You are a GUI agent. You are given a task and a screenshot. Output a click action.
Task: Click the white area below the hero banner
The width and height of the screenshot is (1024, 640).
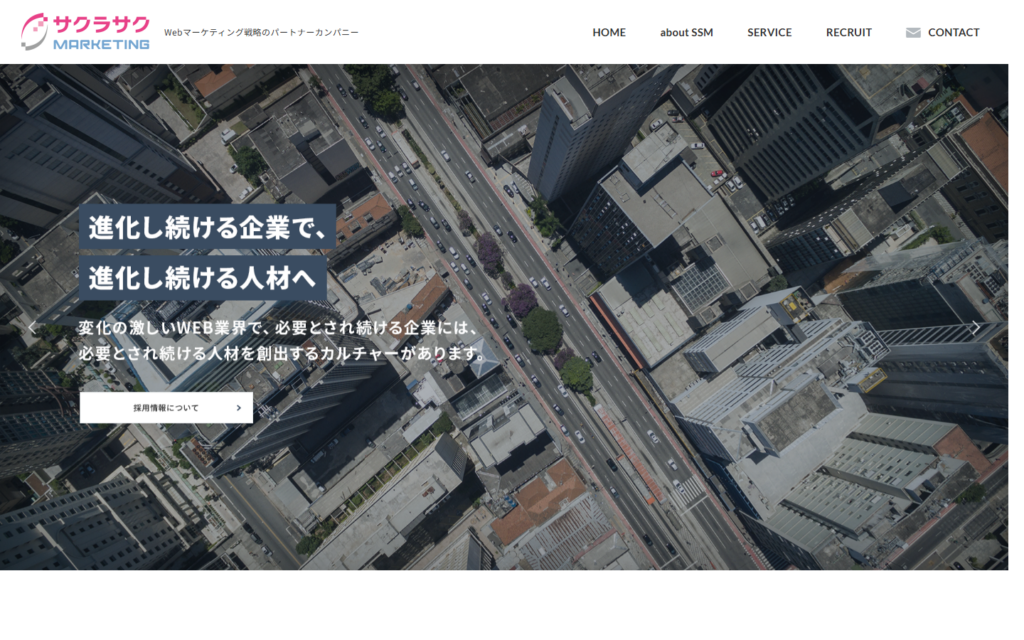click(512, 605)
